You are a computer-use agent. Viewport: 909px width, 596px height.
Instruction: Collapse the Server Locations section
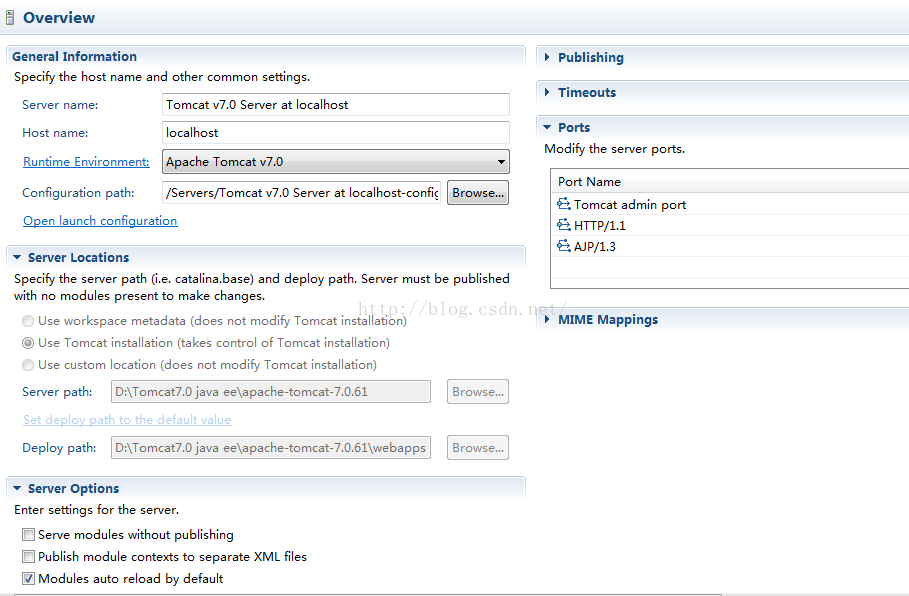(17, 257)
